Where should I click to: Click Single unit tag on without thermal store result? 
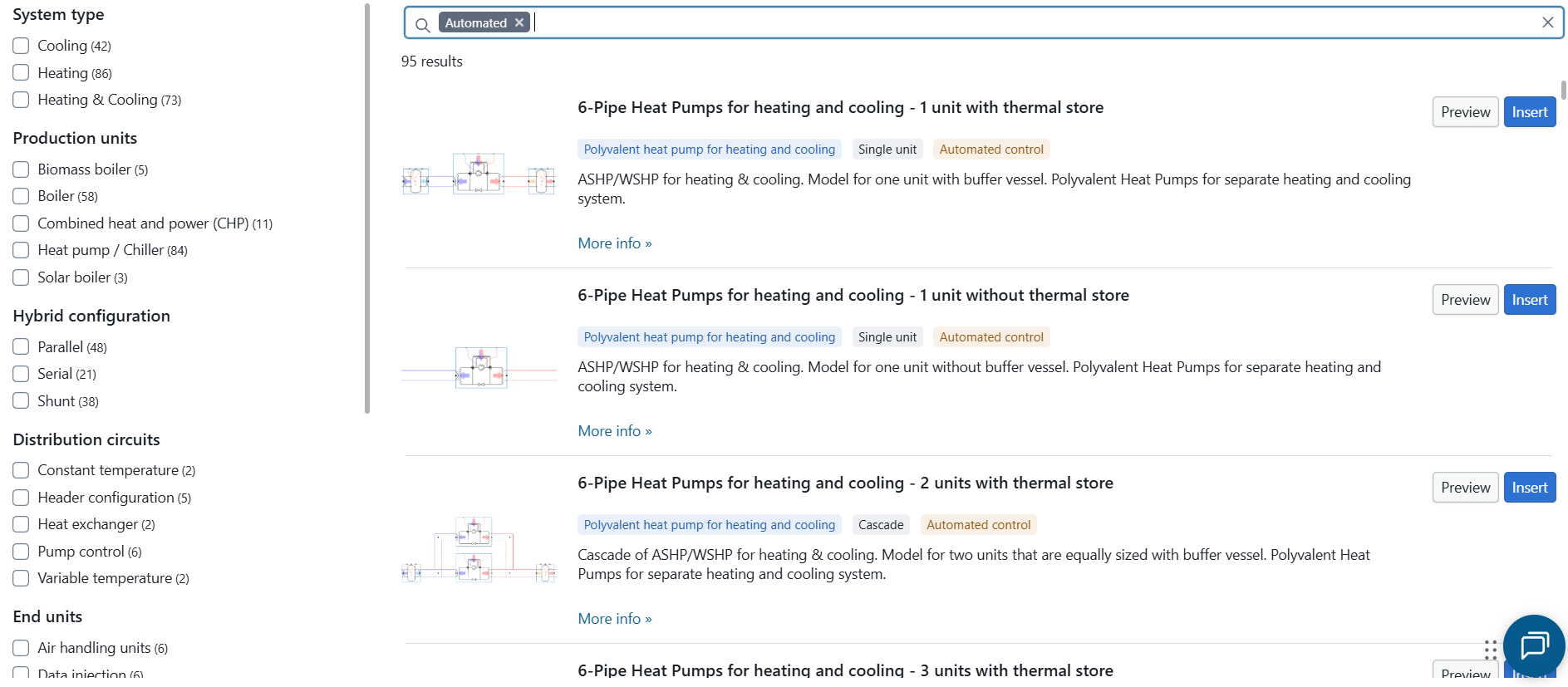(887, 337)
